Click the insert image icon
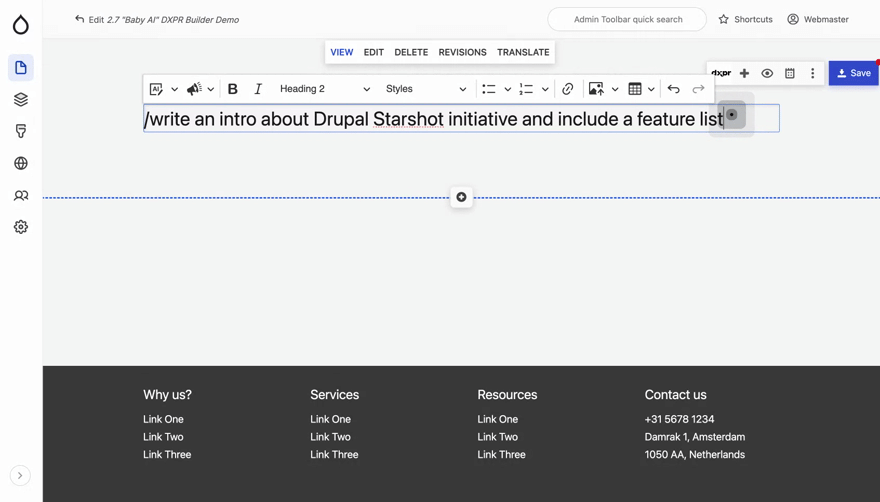This screenshot has height=502, width=880. pos(596,89)
